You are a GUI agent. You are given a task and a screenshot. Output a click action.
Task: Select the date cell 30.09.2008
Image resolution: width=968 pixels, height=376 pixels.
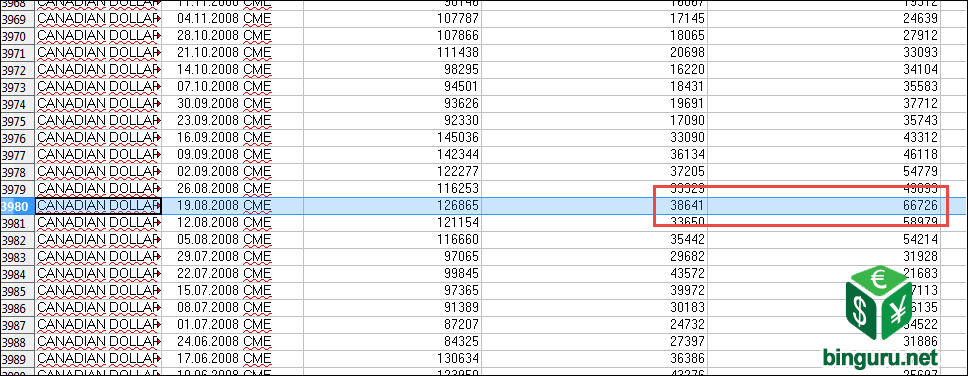[232, 104]
